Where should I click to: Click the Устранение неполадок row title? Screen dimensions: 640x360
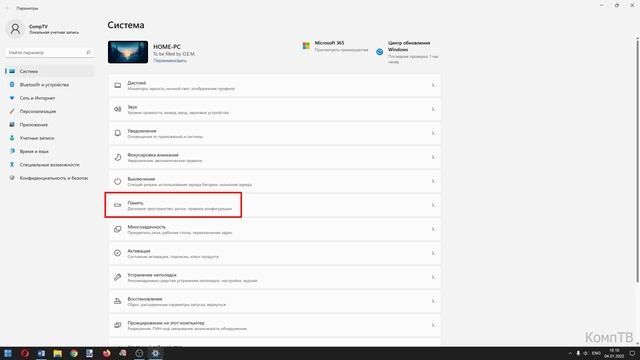click(152, 275)
